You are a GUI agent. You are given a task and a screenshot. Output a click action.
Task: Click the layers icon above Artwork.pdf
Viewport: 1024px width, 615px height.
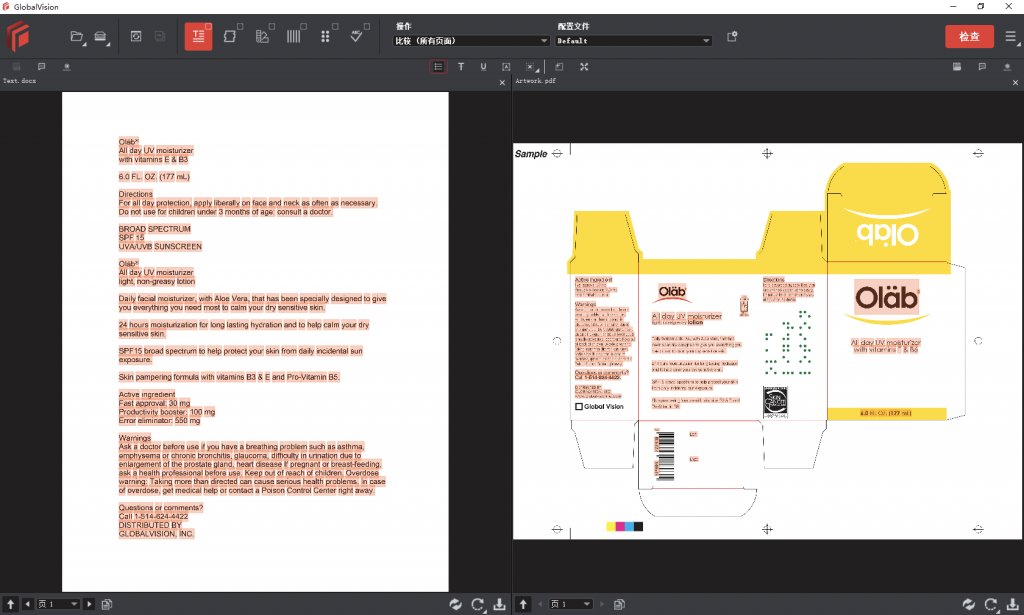coord(957,67)
